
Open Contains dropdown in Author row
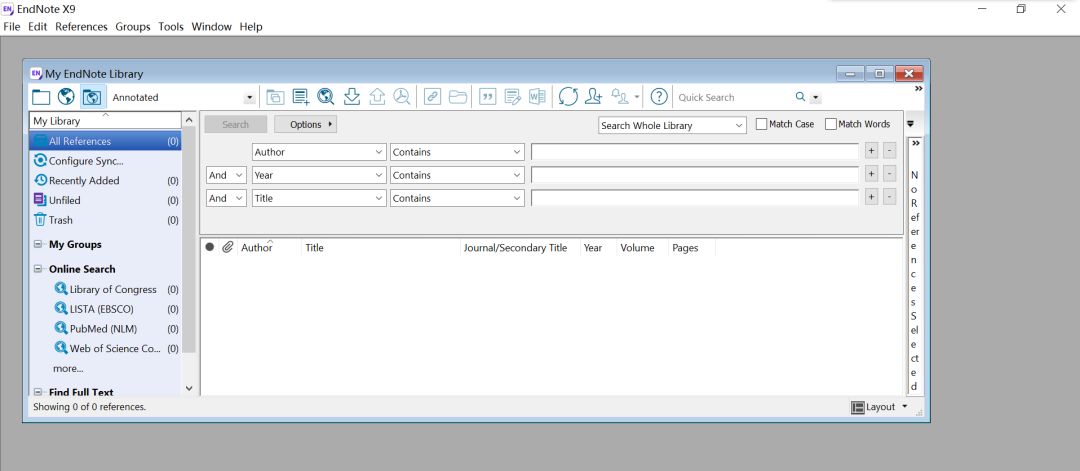pos(457,152)
